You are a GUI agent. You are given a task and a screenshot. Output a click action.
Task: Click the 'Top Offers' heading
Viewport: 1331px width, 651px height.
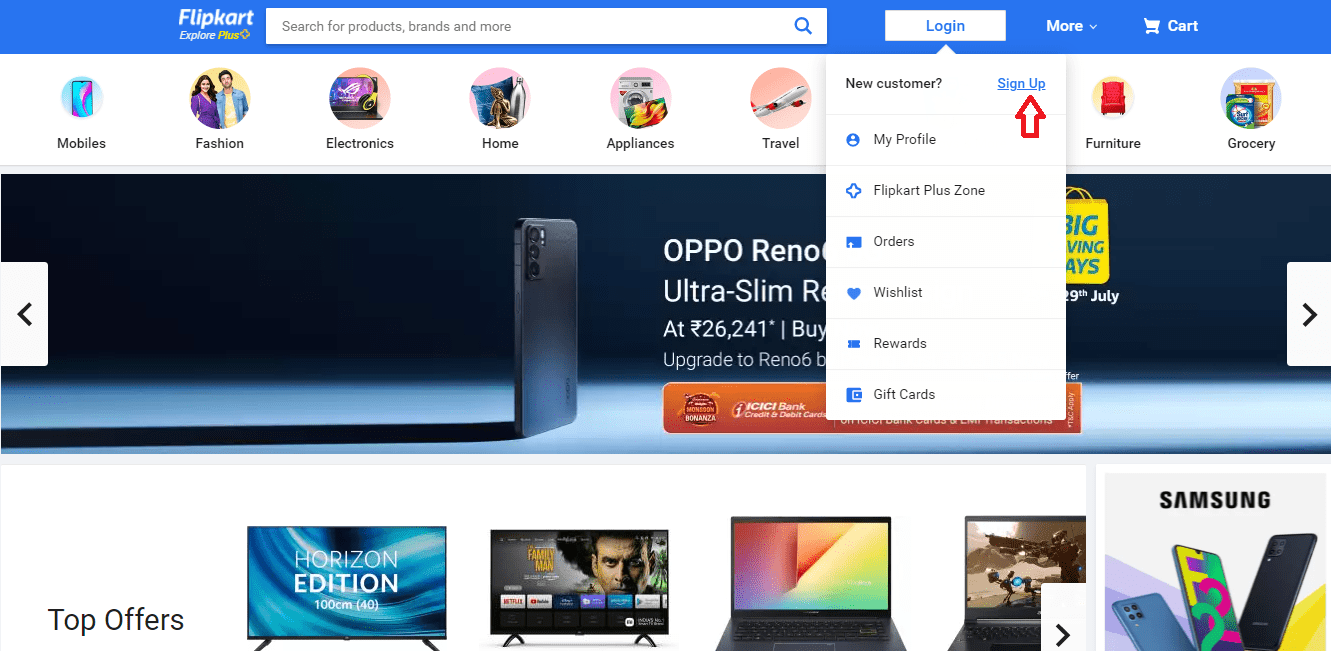[116, 620]
